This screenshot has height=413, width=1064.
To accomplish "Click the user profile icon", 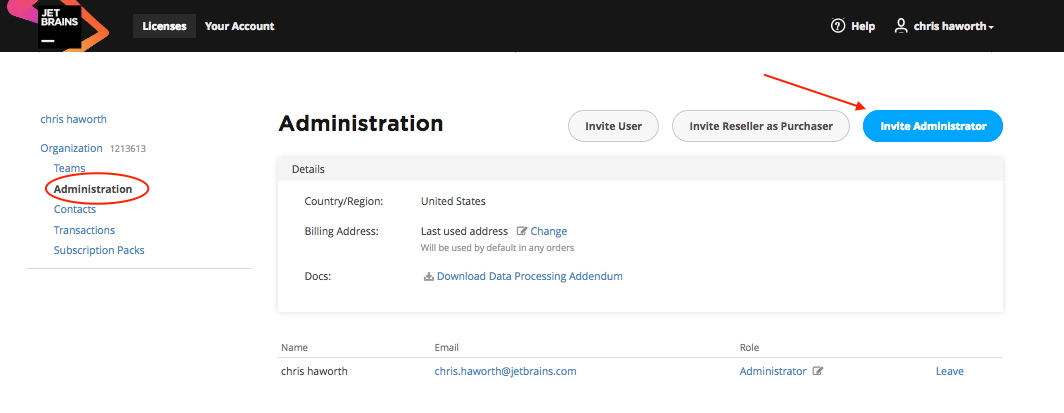I will coord(901,26).
